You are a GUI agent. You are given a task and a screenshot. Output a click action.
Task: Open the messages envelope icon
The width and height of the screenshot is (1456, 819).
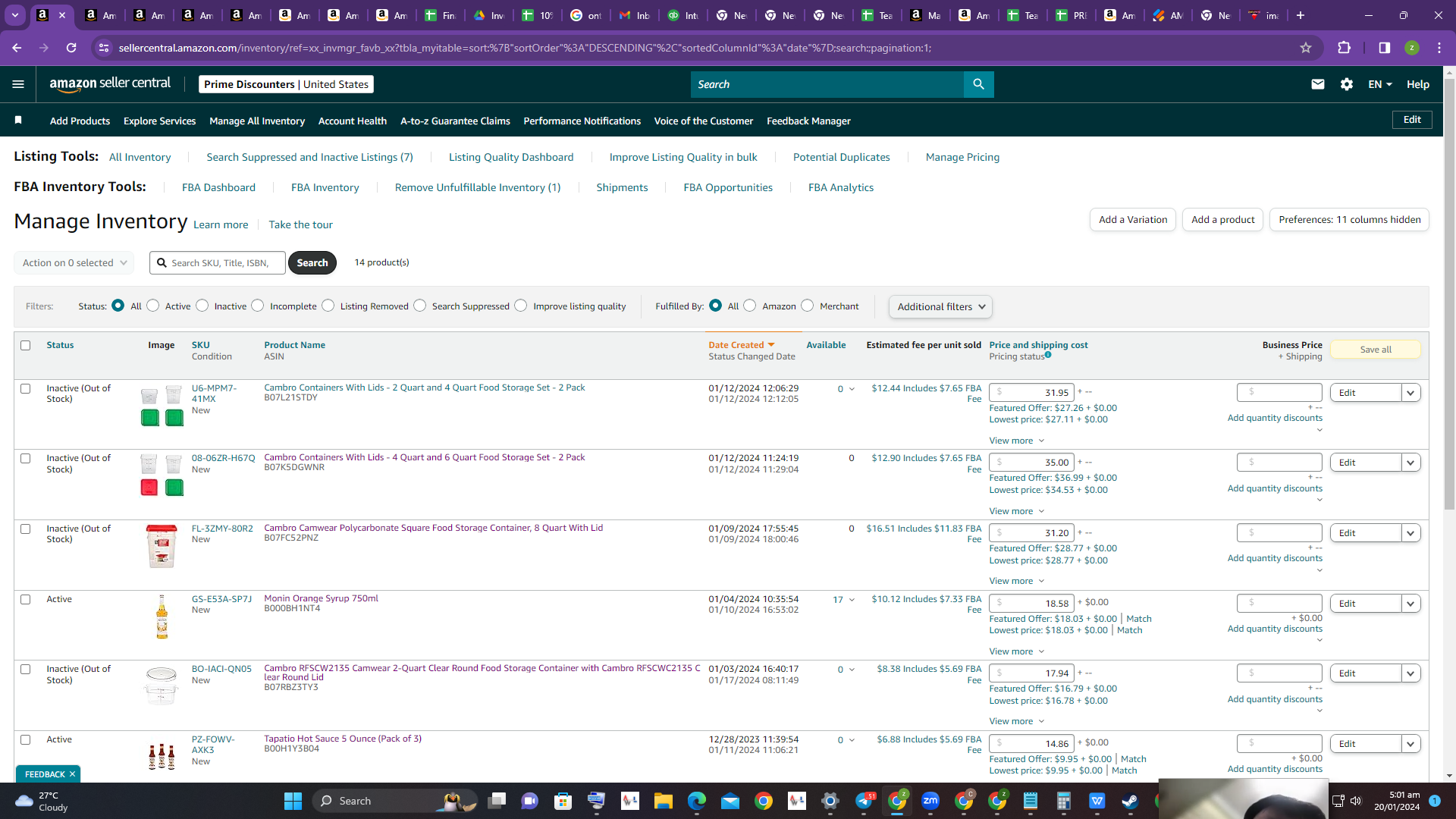tap(1318, 84)
